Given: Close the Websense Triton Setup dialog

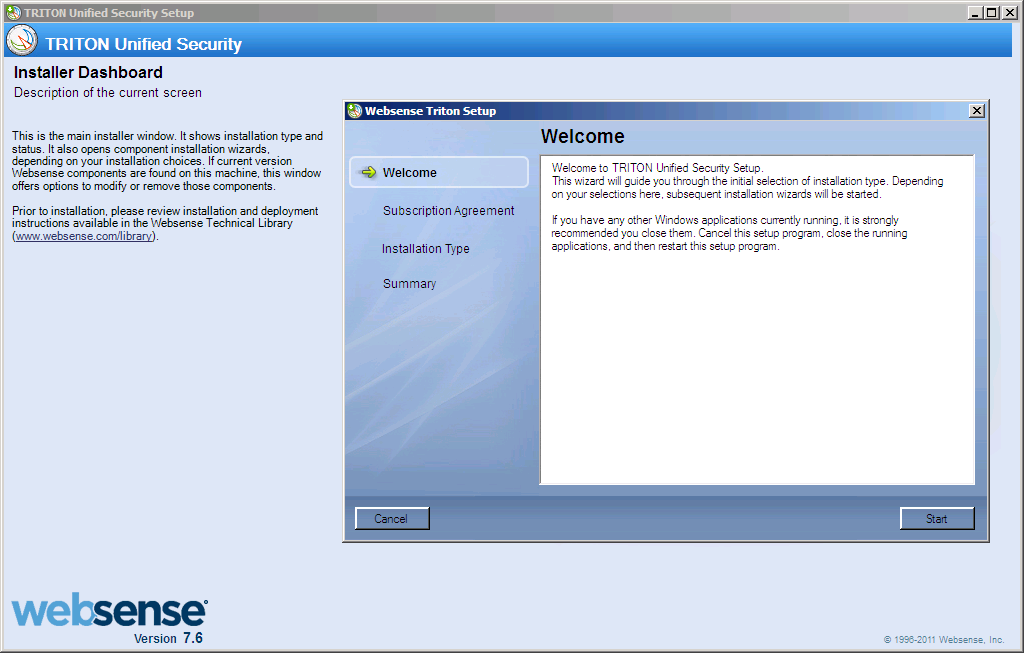Looking at the screenshot, I should [976, 111].
